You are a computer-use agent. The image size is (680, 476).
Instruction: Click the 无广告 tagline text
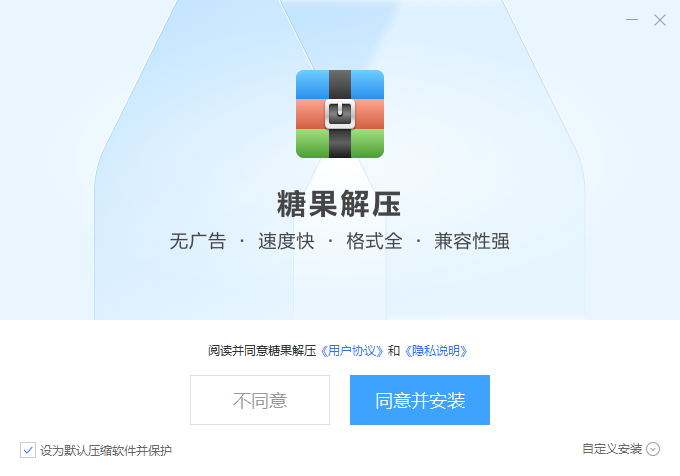tap(198, 241)
